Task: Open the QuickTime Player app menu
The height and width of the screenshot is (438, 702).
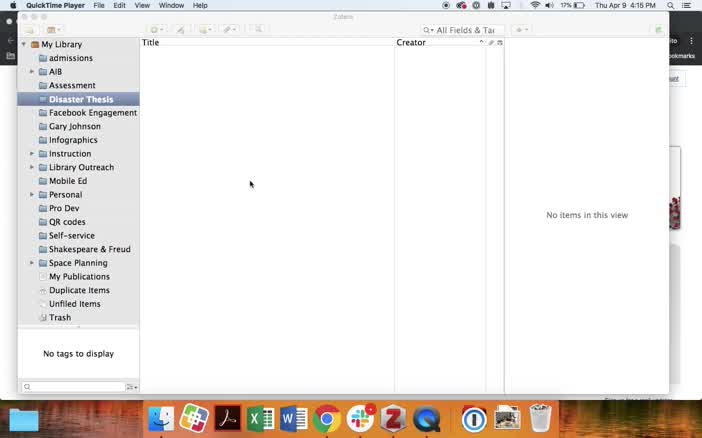Action: (55, 5)
